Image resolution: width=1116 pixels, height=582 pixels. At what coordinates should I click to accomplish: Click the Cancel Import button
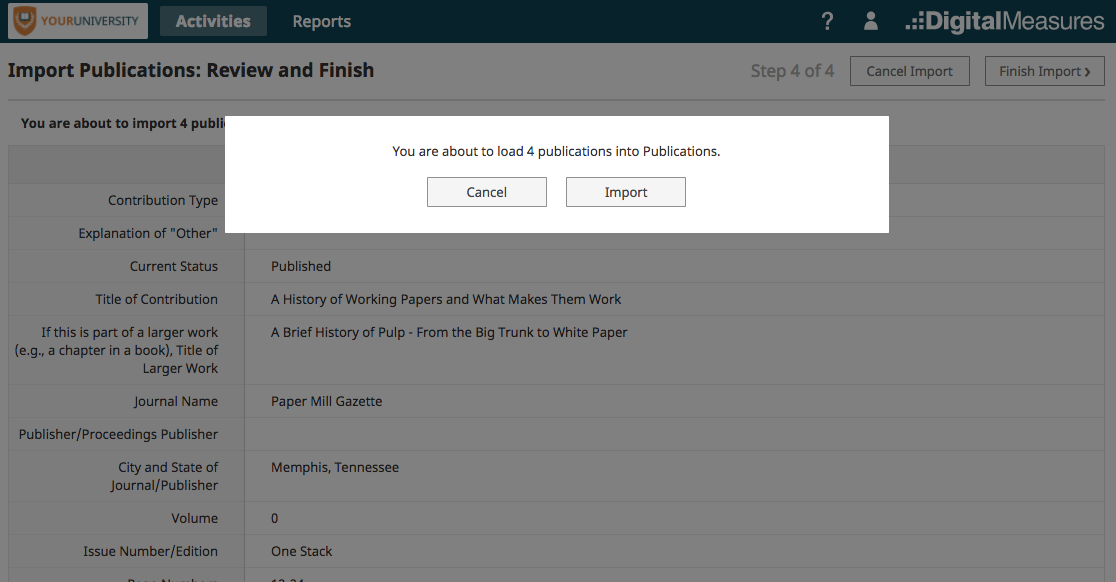click(x=910, y=71)
